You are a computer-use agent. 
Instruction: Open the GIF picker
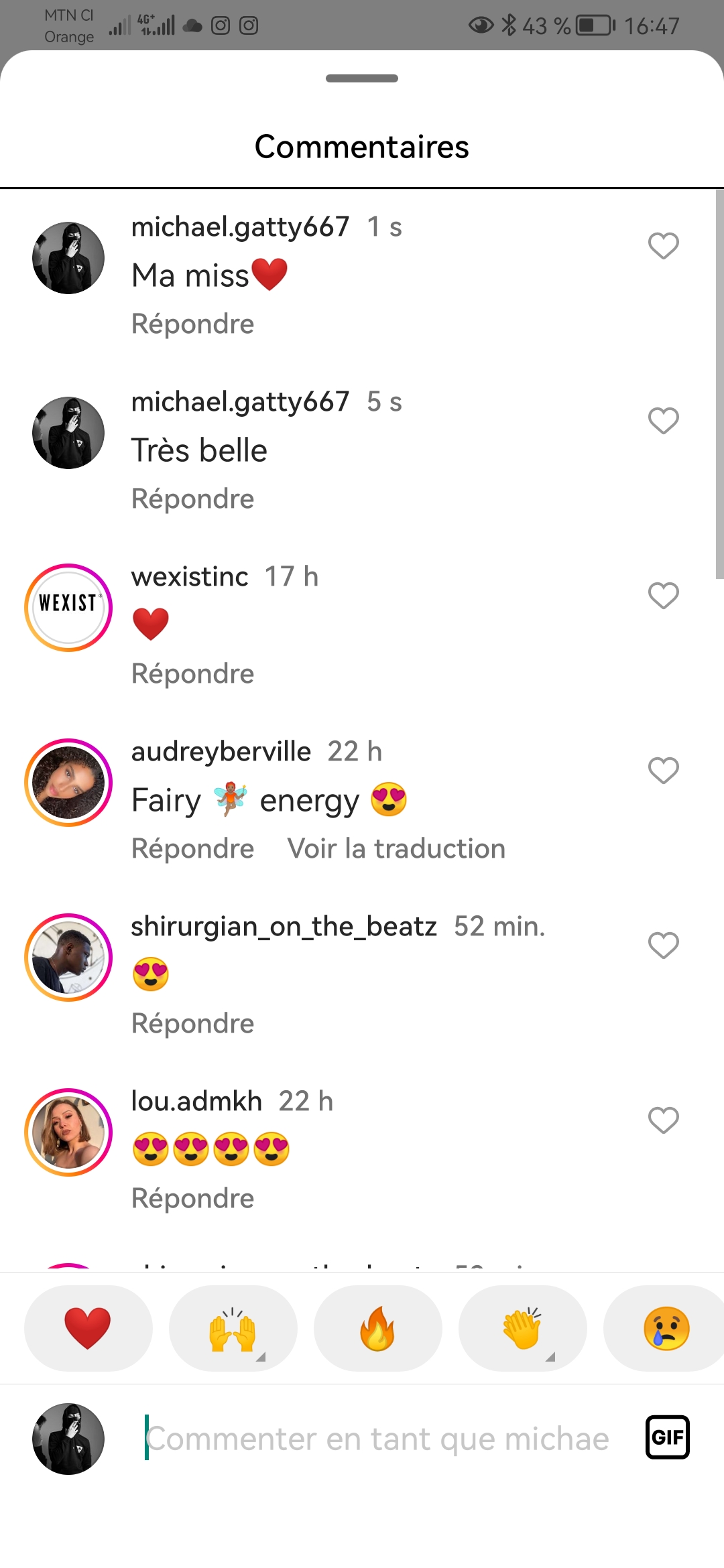[667, 1437]
